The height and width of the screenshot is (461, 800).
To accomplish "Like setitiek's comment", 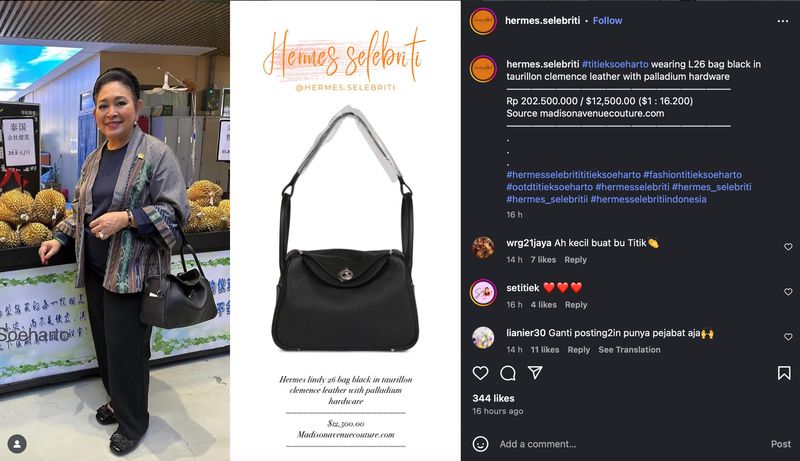I will point(788,292).
